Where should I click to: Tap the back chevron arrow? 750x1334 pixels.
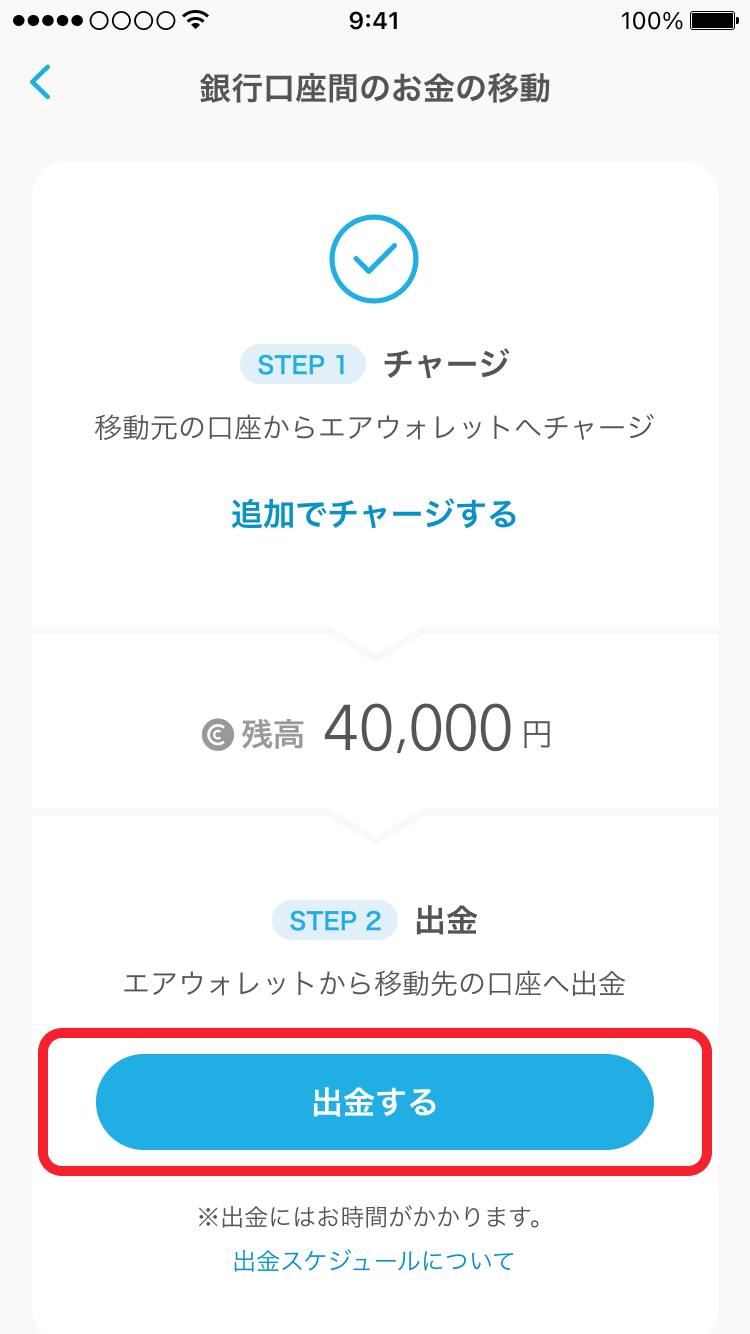[x=40, y=83]
